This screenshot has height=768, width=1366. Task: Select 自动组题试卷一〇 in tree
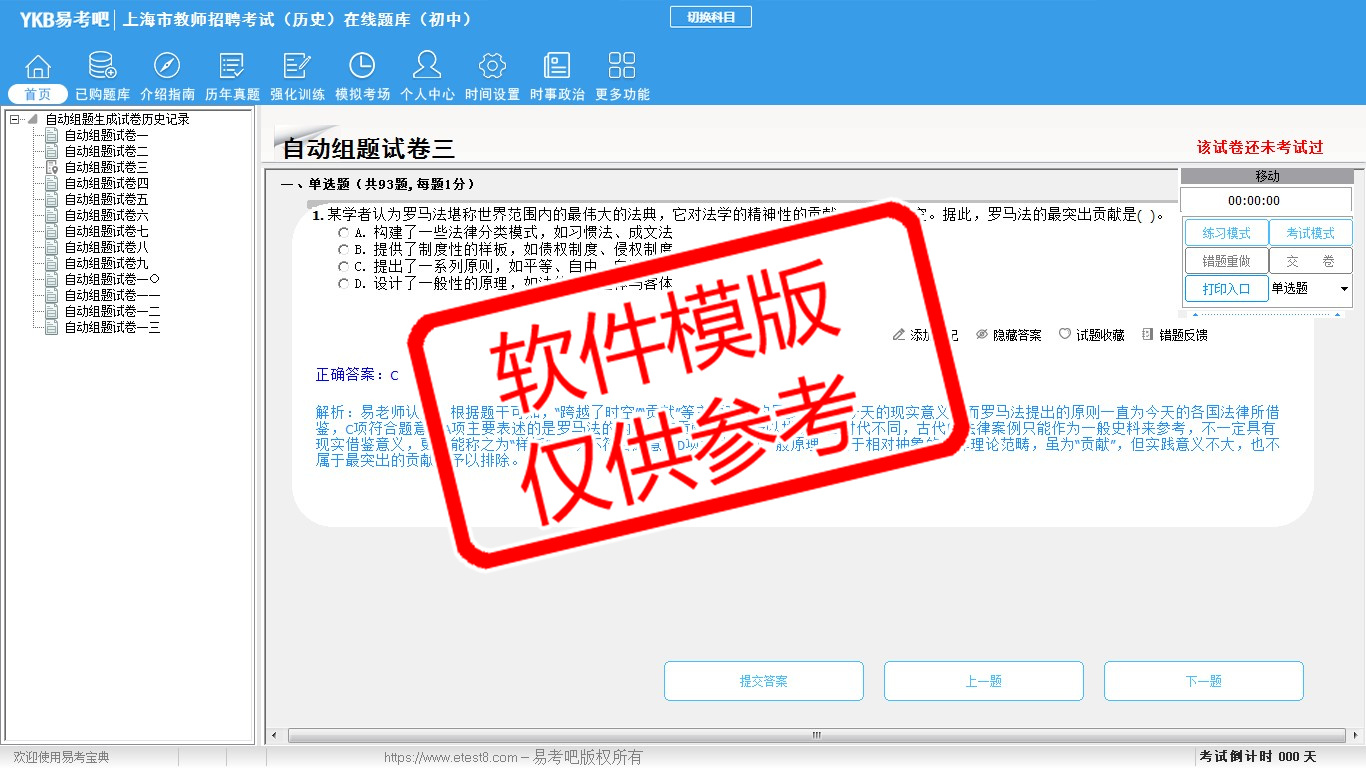(x=112, y=279)
